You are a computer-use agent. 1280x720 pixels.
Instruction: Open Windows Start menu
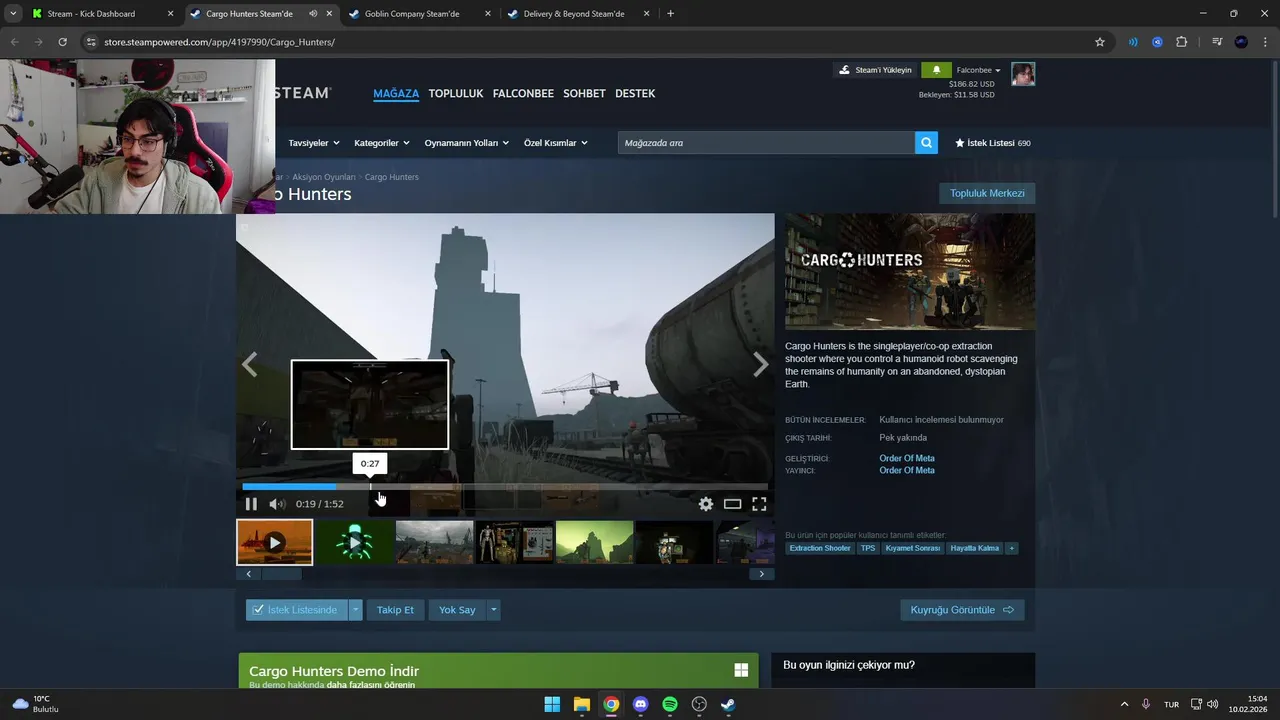pyautogui.click(x=552, y=704)
